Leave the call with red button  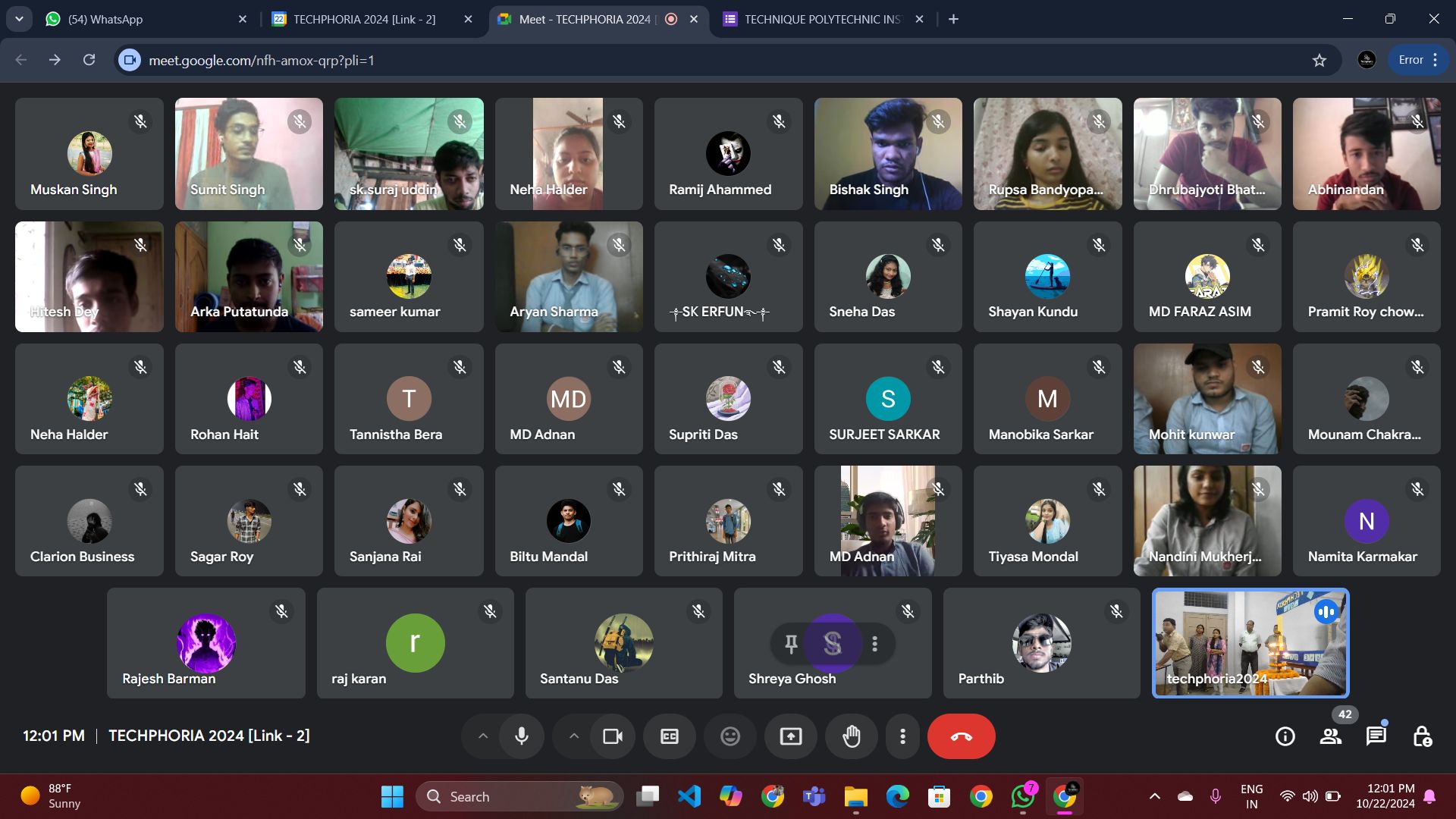[x=961, y=736]
